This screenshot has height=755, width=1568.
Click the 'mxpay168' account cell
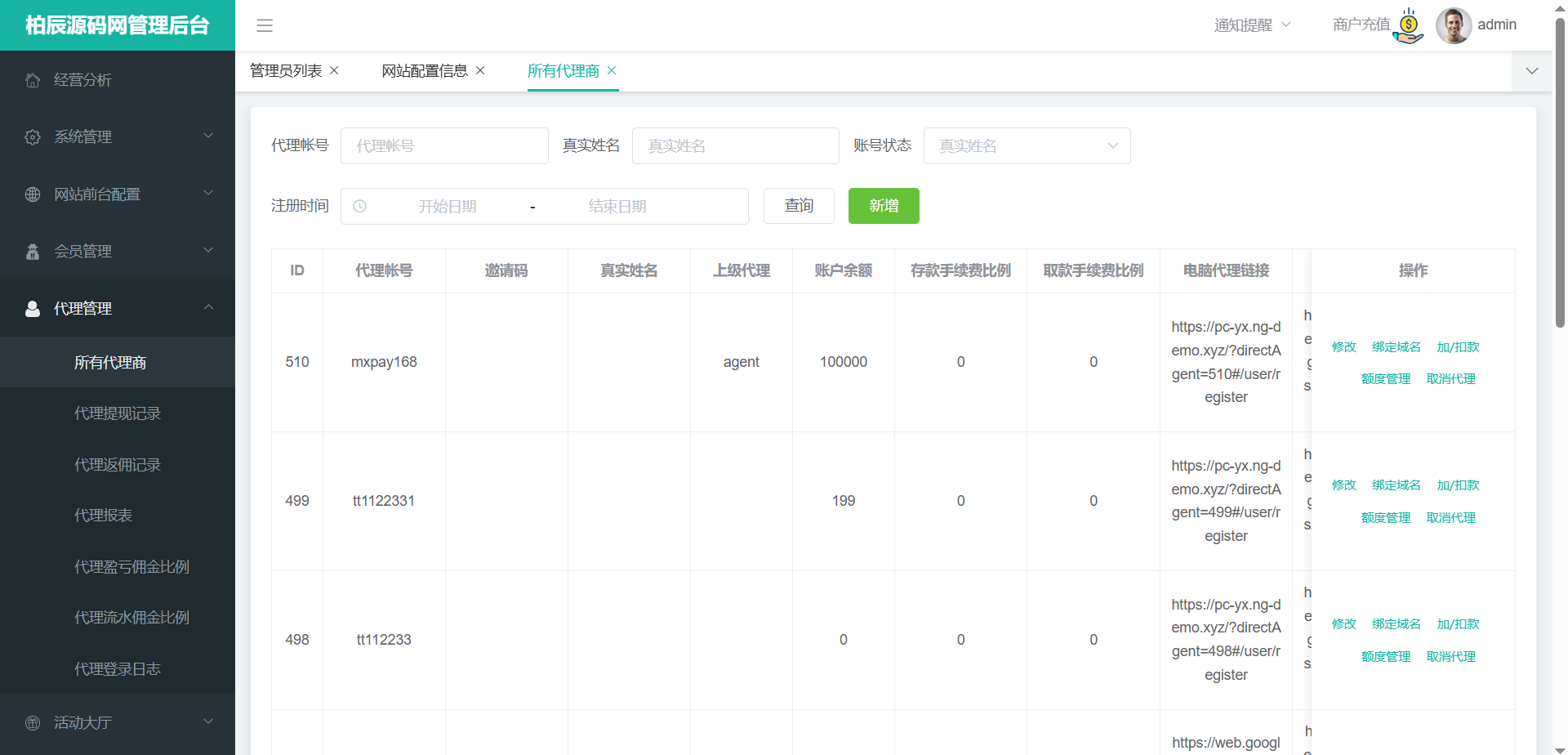pos(384,362)
